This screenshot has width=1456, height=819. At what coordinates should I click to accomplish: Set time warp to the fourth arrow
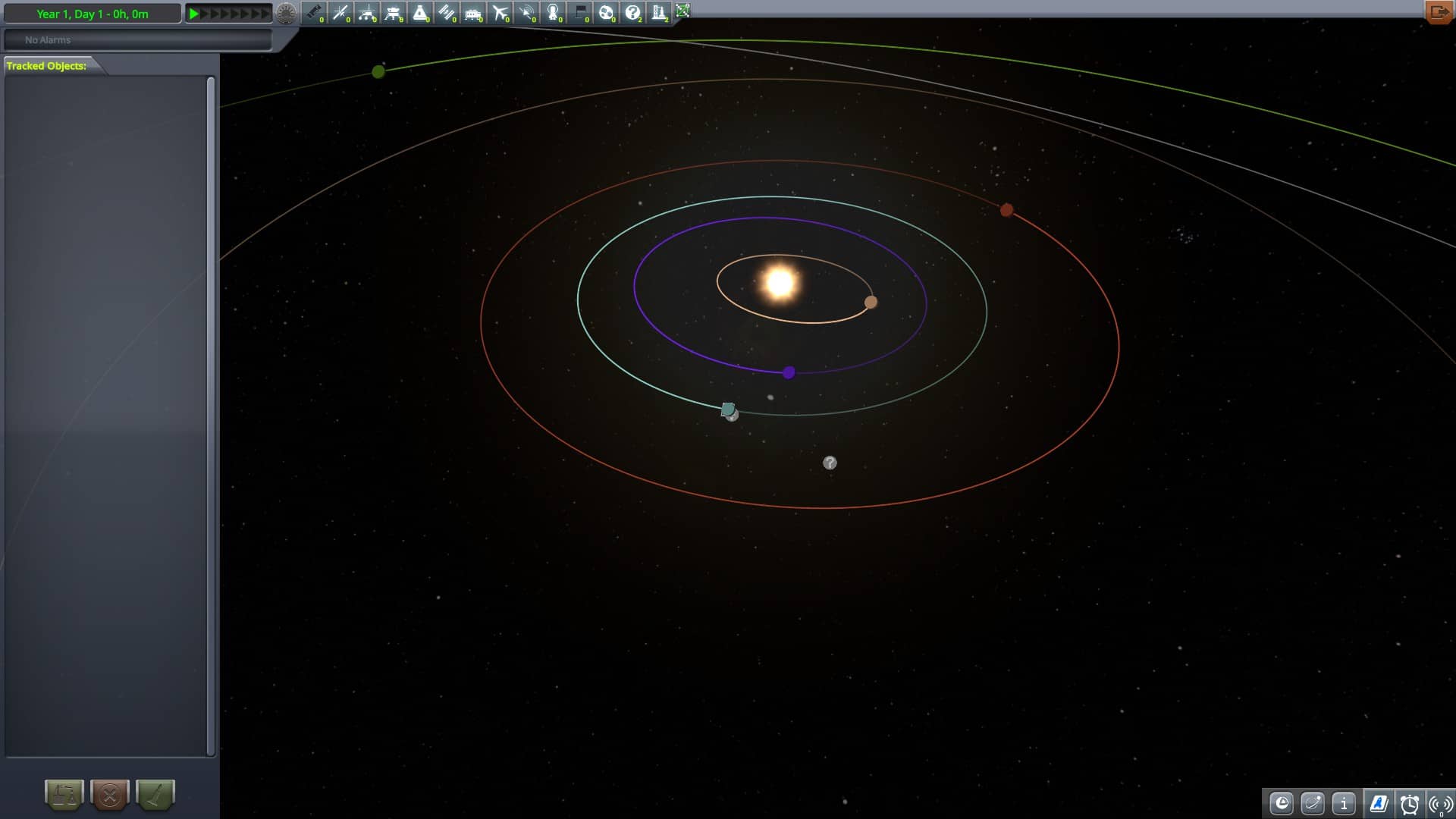tap(225, 14)
